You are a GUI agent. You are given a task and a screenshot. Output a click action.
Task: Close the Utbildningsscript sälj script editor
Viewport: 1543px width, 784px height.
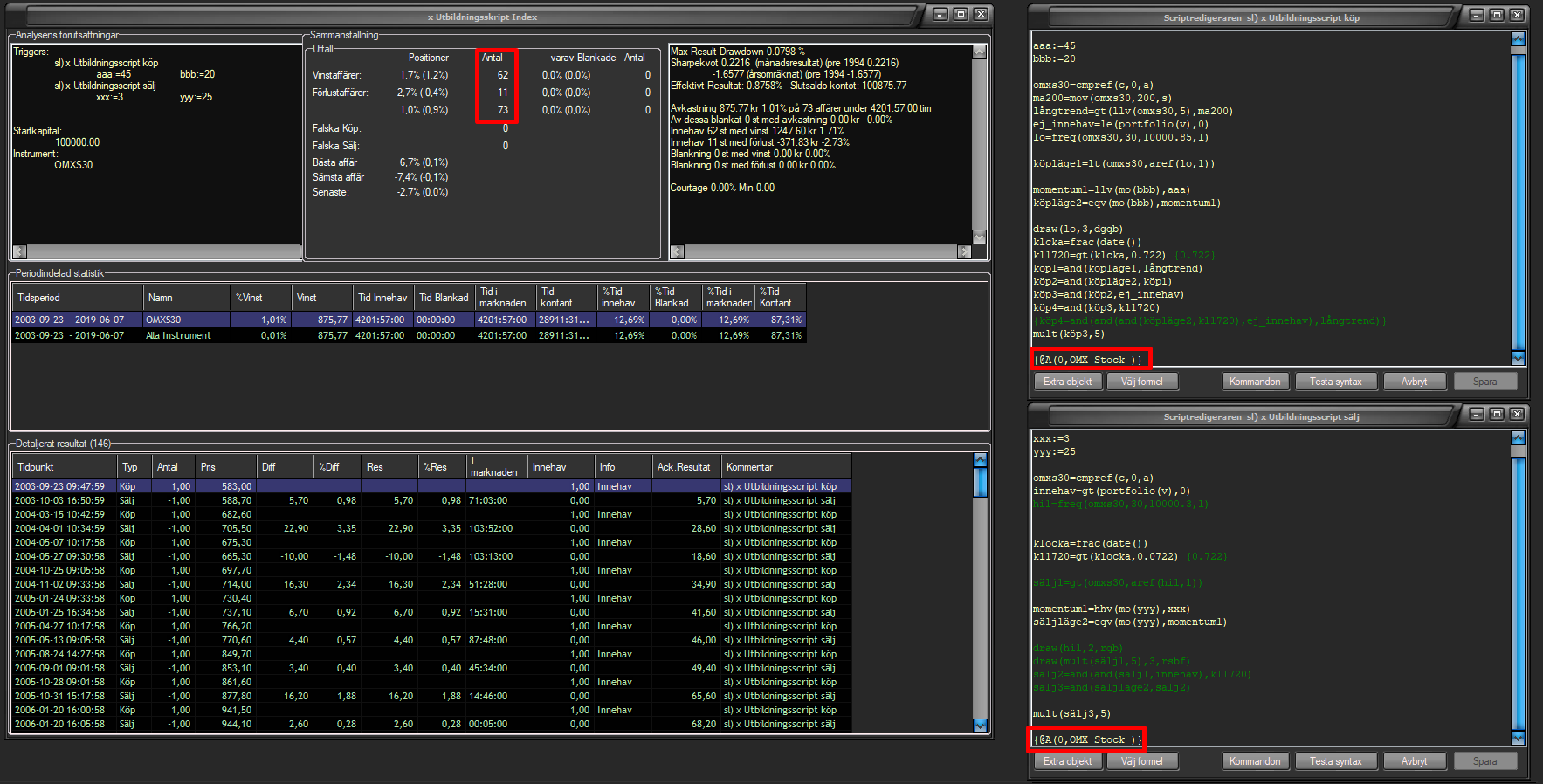[1517, 414]
